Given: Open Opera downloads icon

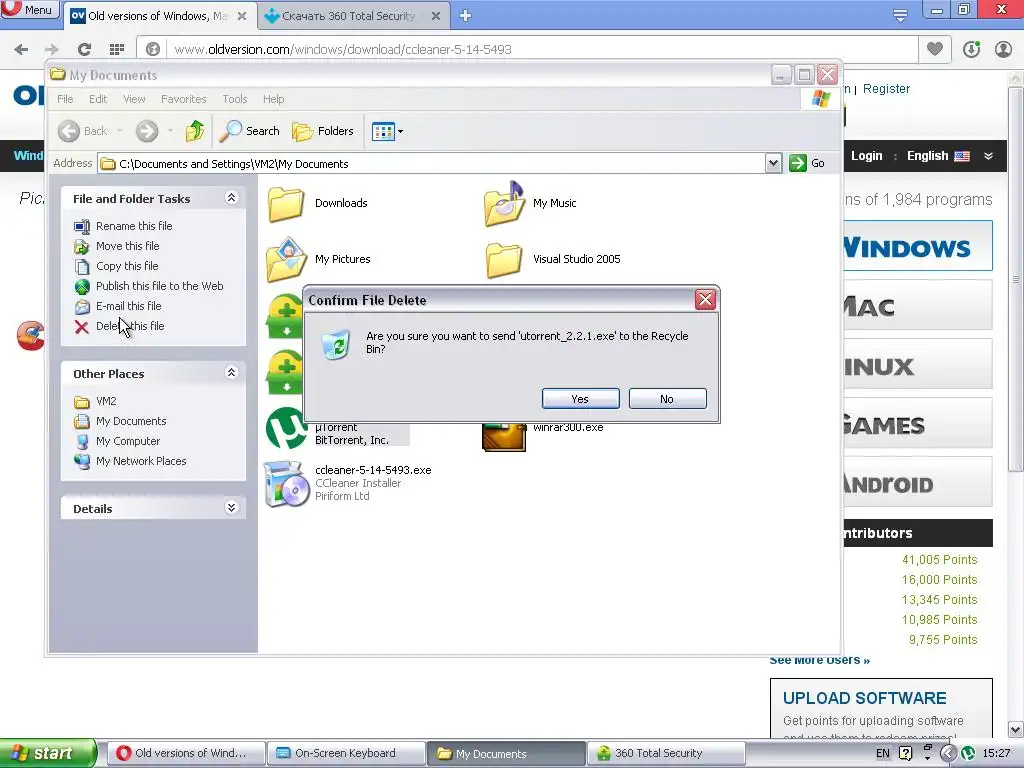Looking at the screenshot, I should tap(971, 49).
